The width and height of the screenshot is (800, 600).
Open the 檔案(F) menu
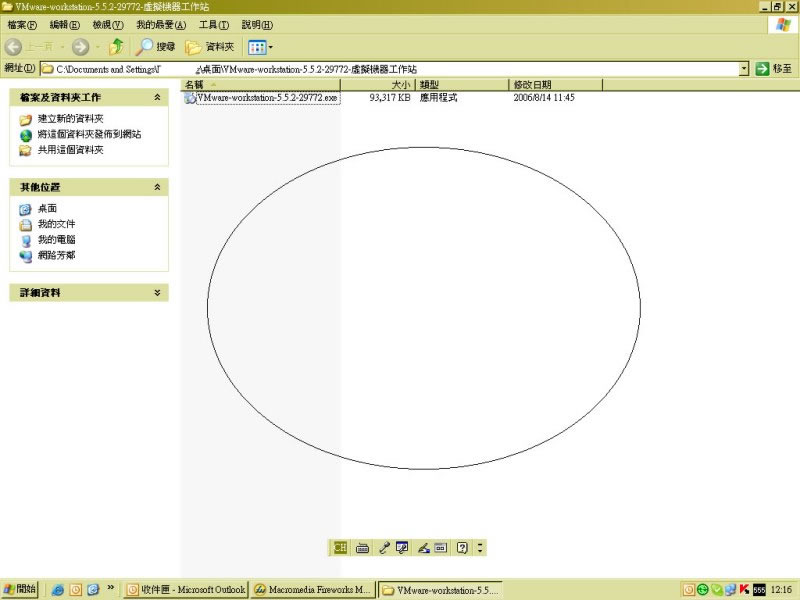[x=22, y=24]
